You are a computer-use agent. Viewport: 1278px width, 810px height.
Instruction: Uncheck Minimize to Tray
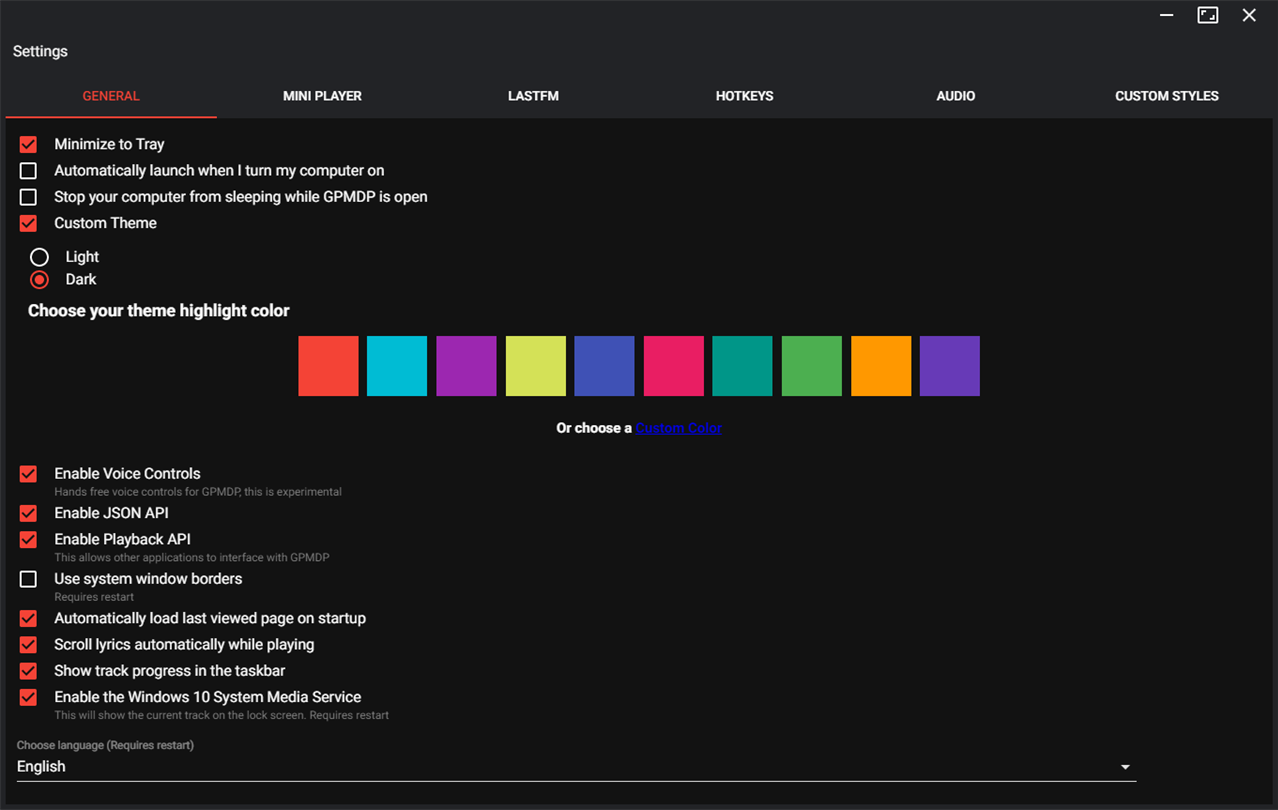click(28, 145)
